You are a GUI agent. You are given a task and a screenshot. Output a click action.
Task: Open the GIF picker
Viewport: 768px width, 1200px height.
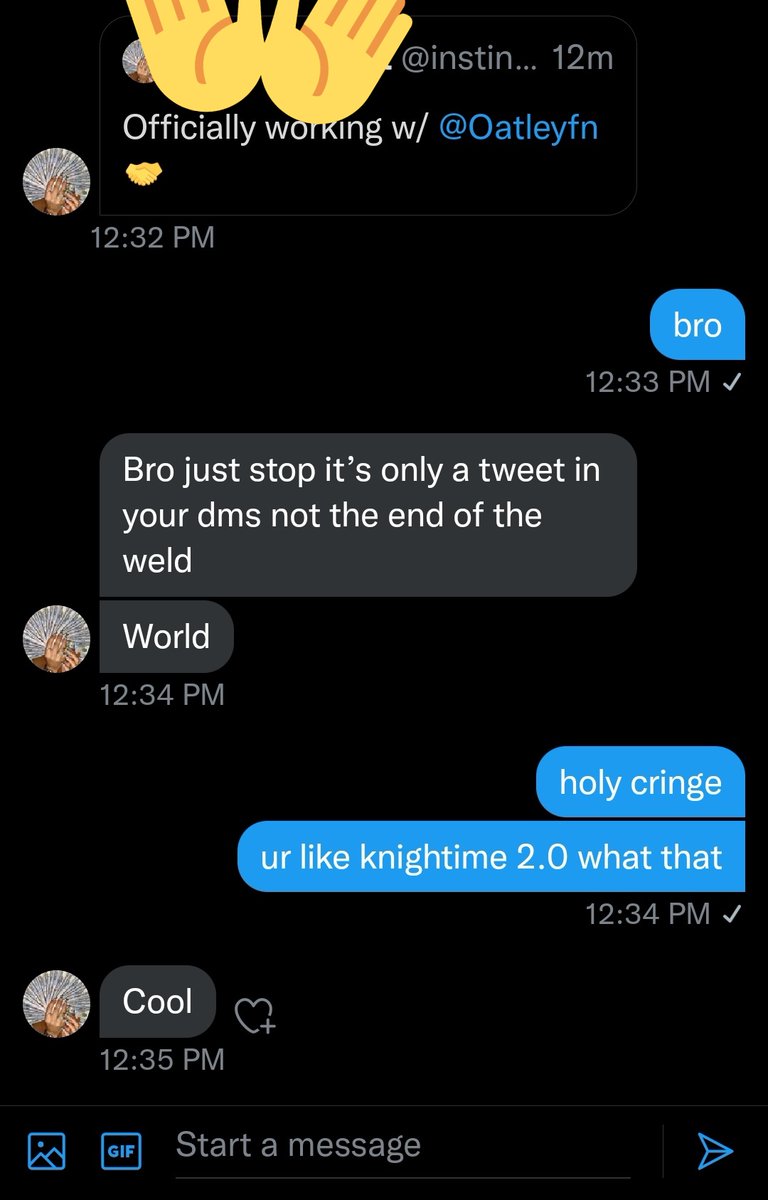coord(121,1150)
